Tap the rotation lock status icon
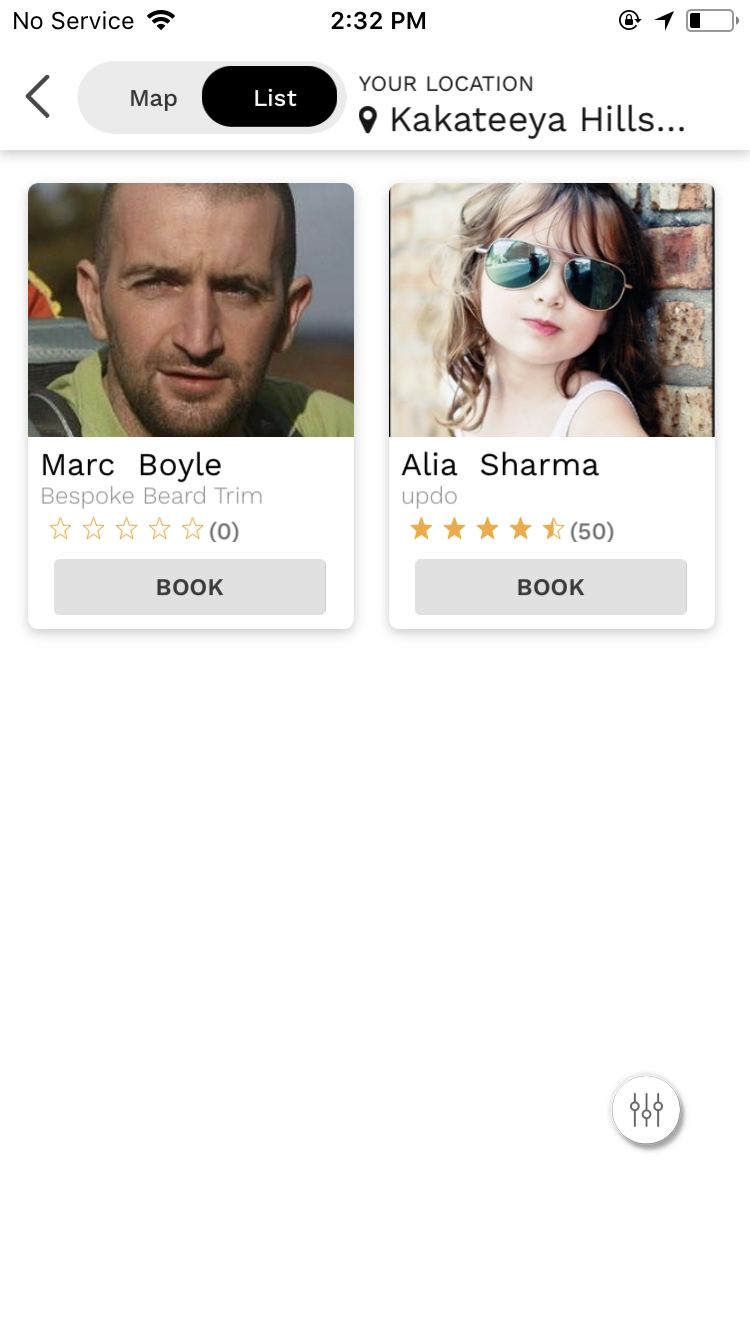Viewport: 750px width, 1334px height. pyautogui.click(x=629, y=20)
